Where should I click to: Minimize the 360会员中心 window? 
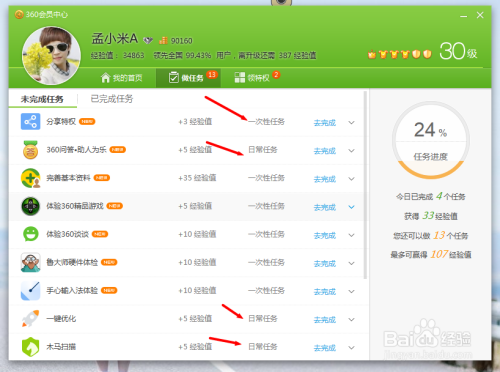[463, 16]
